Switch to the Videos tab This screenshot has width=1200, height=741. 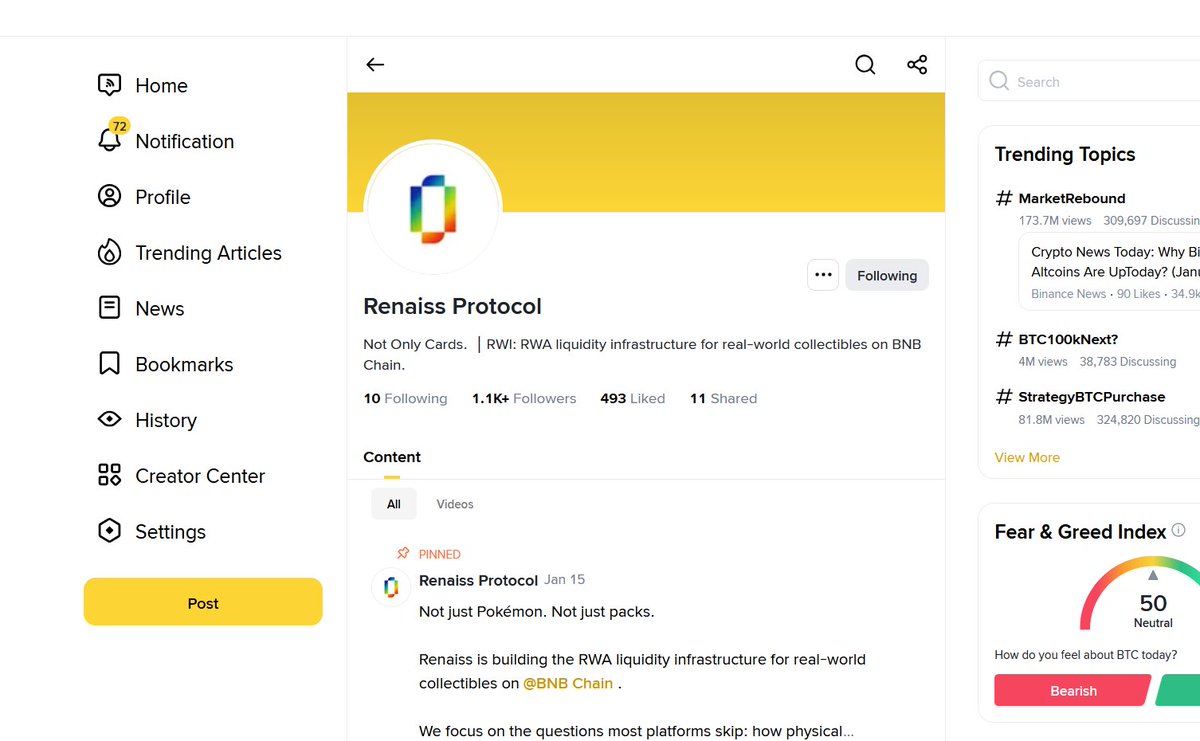[455, 504]
